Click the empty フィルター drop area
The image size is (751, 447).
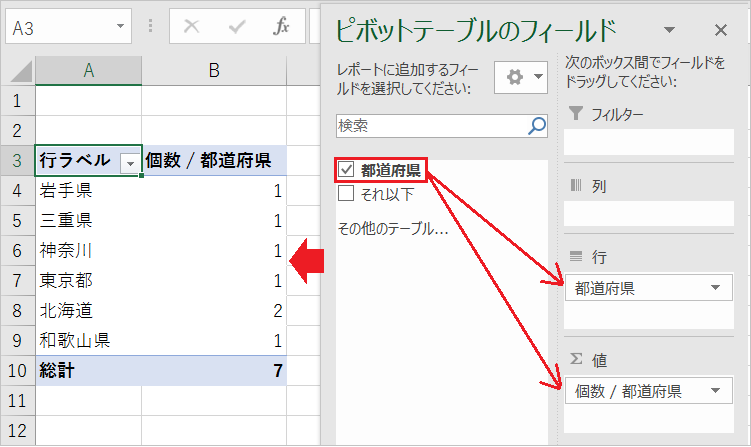tap(649, 142)
